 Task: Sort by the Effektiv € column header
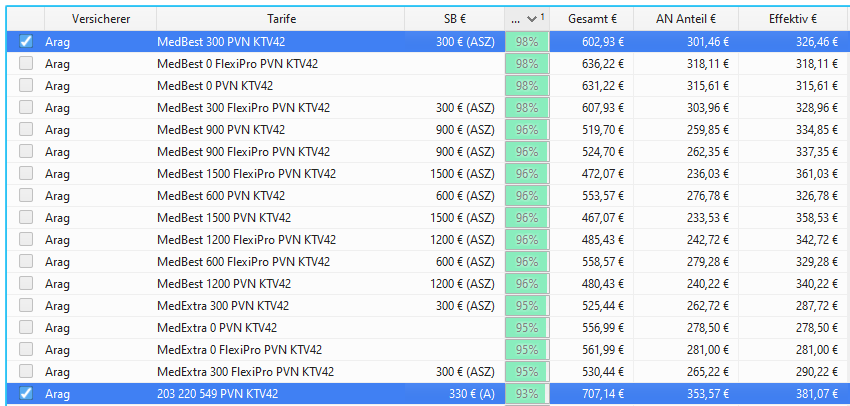[x=793, y=19]
